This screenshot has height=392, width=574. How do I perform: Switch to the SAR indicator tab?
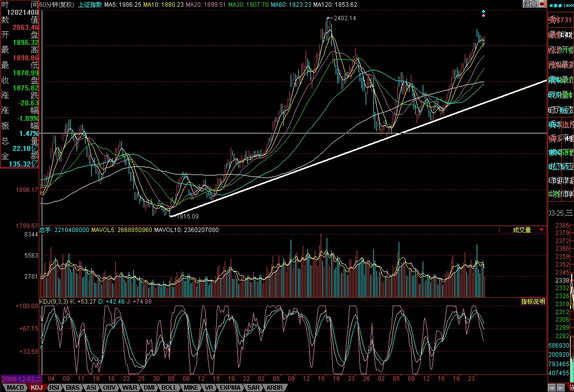pyautogui.click(x=254, y=388)
